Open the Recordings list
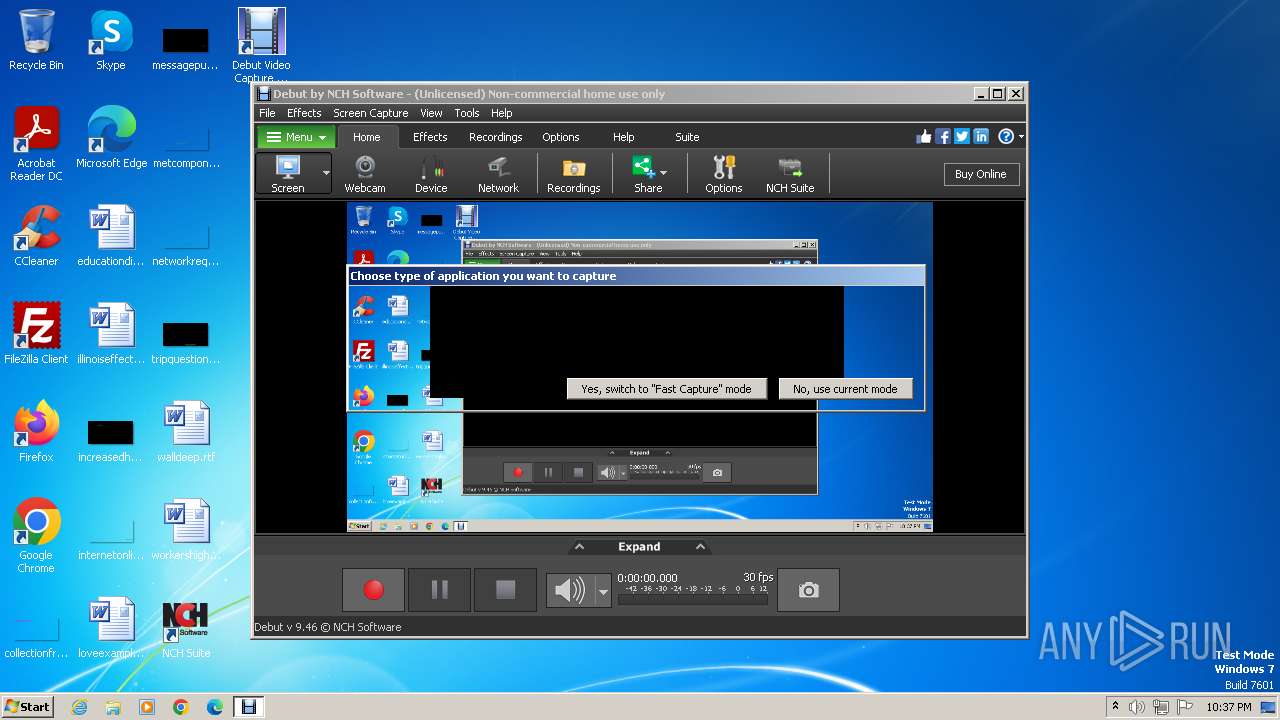 point(574,174)
